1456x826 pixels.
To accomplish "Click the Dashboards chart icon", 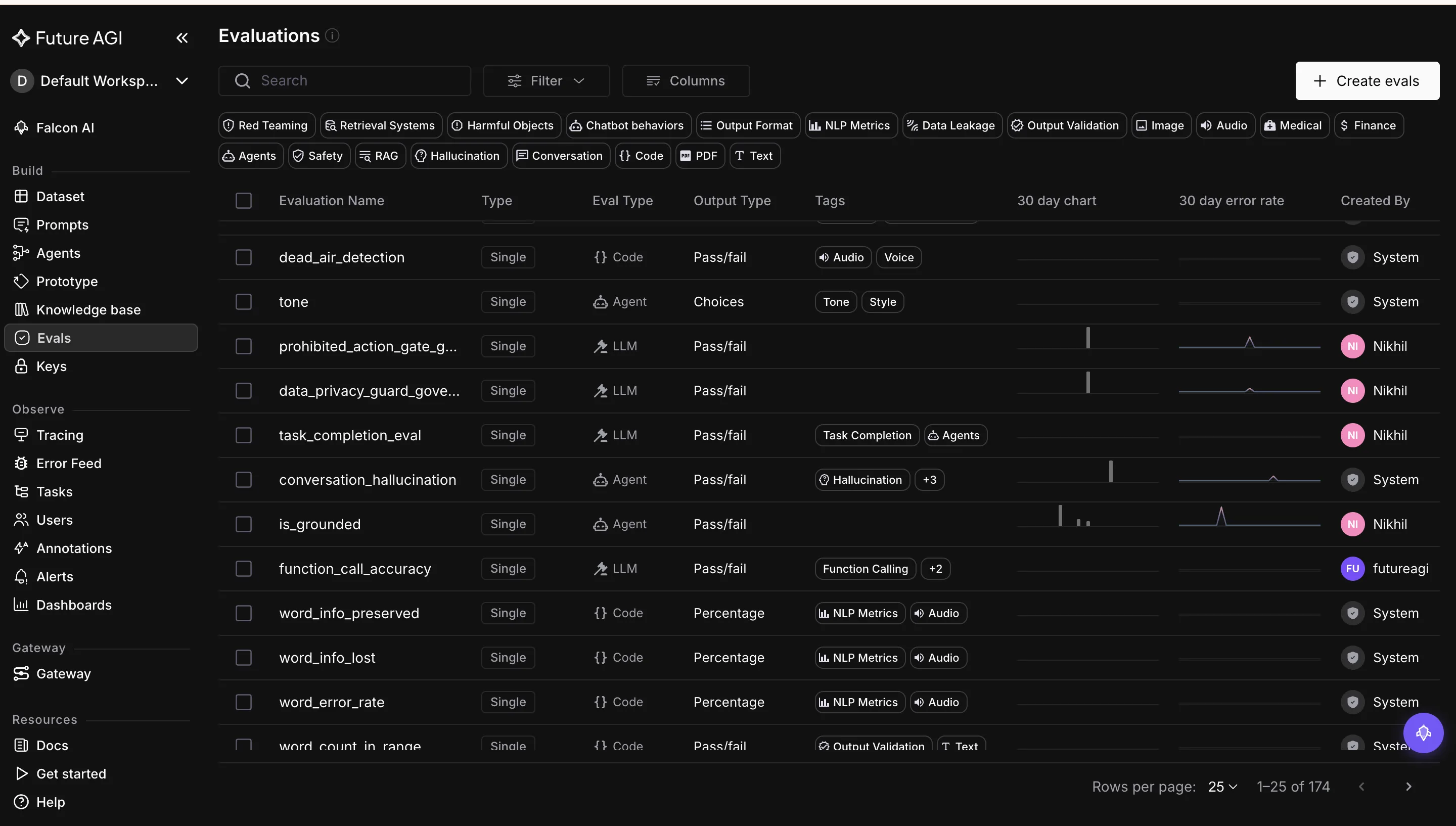I will pos(21,605).
